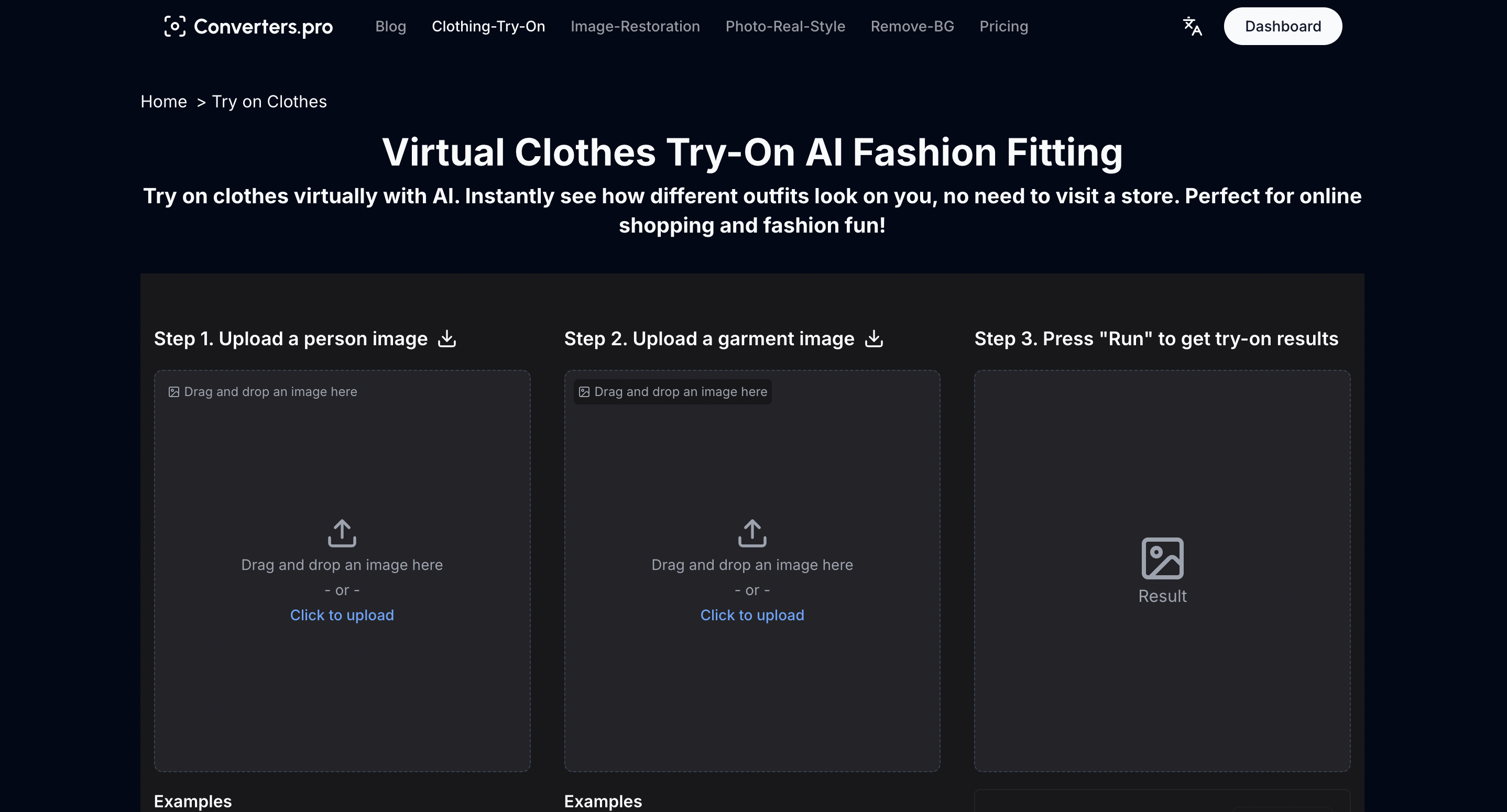
Task: Click the Converters.pro logo icon
Action: (175, 26)
